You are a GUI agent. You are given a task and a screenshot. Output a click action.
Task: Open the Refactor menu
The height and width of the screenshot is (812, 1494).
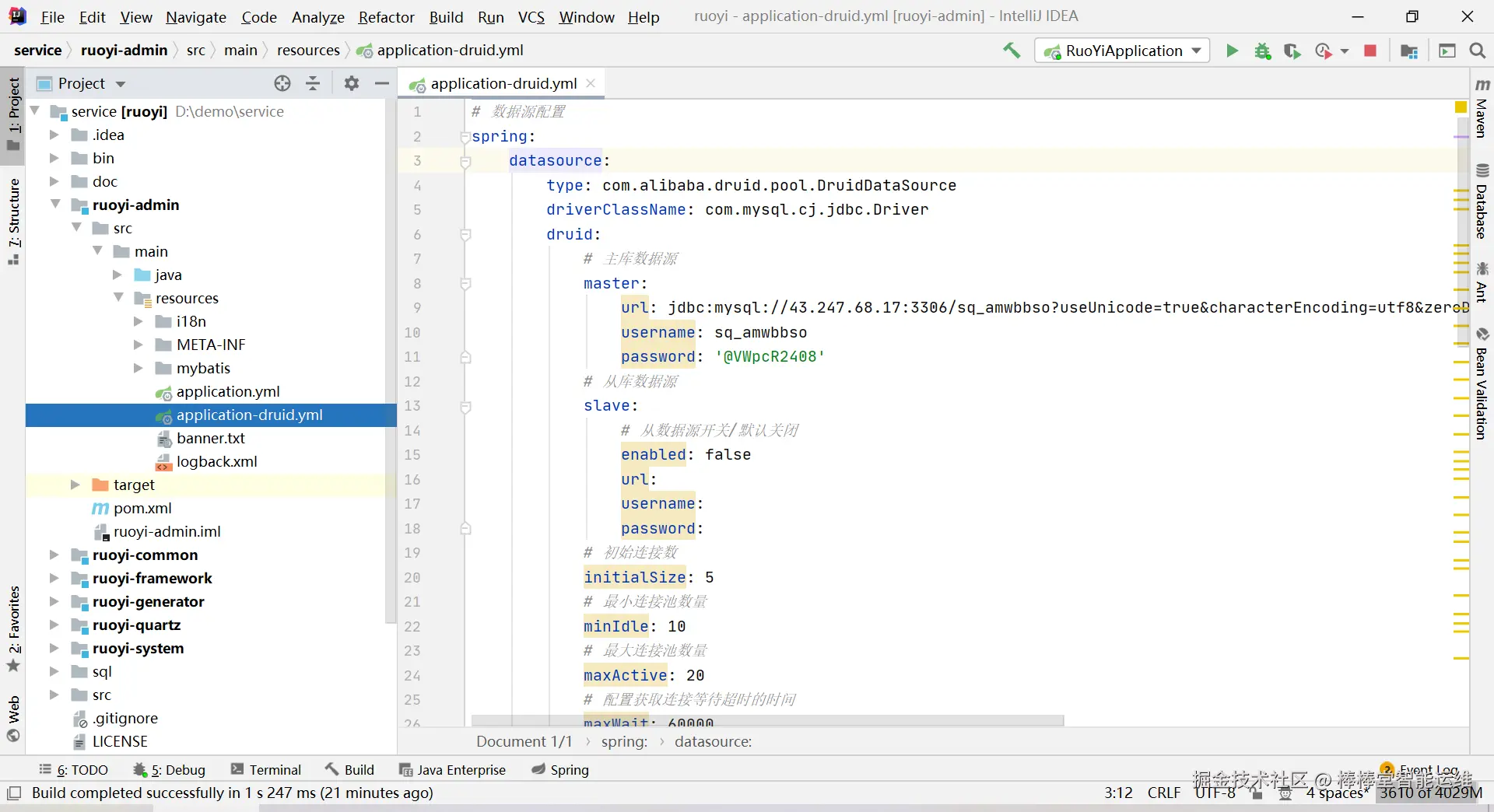[x=386, y=17]
